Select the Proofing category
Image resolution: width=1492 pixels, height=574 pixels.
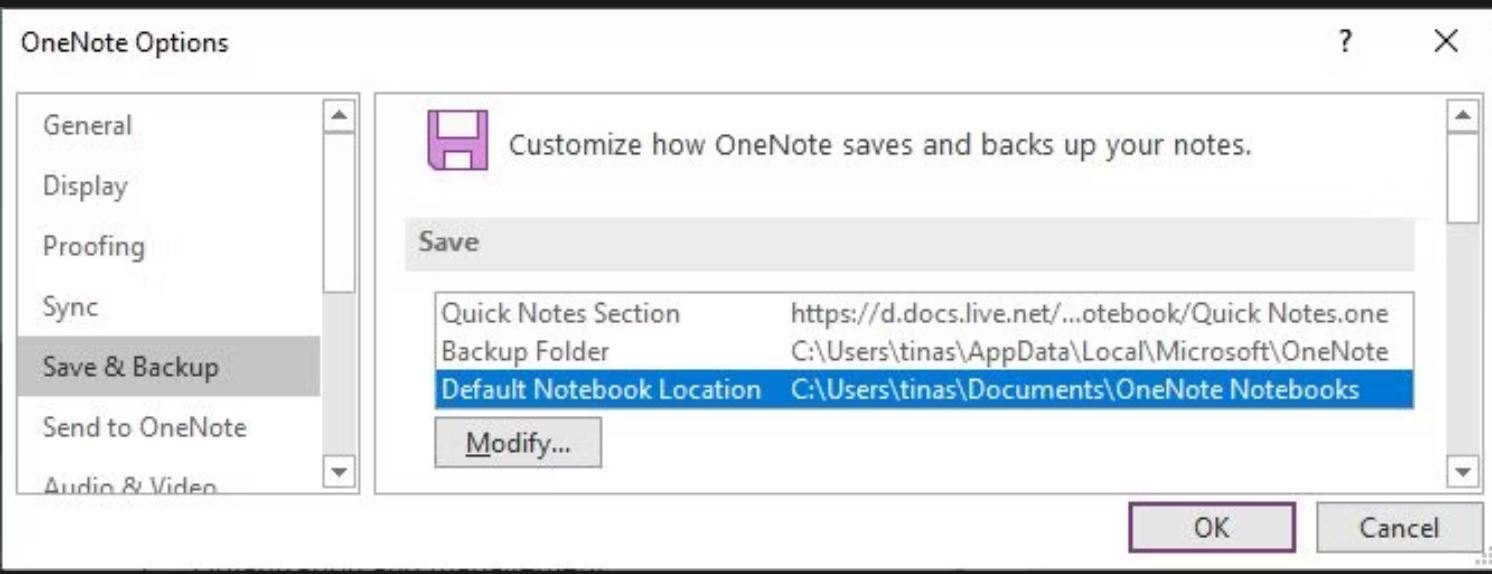(x=93, y=246)
